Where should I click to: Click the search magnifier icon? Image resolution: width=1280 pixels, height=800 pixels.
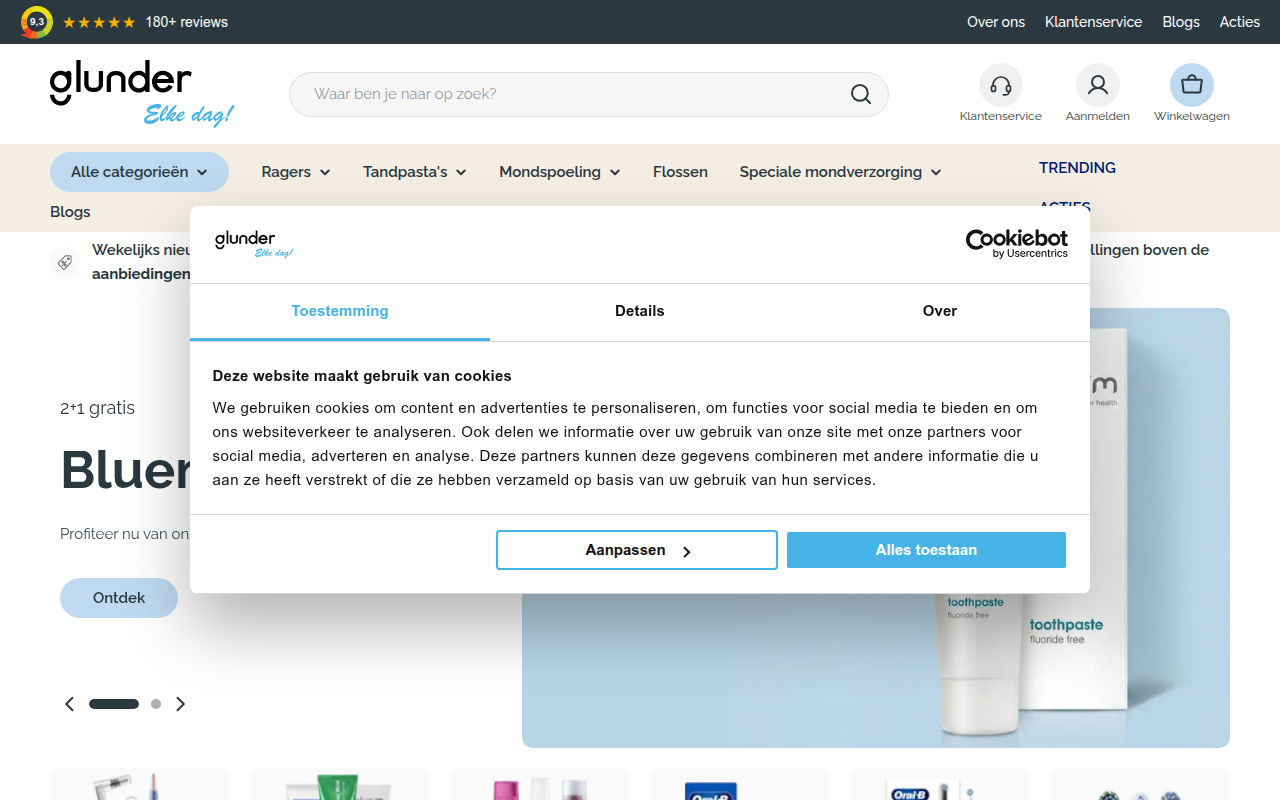click(861, 94)
